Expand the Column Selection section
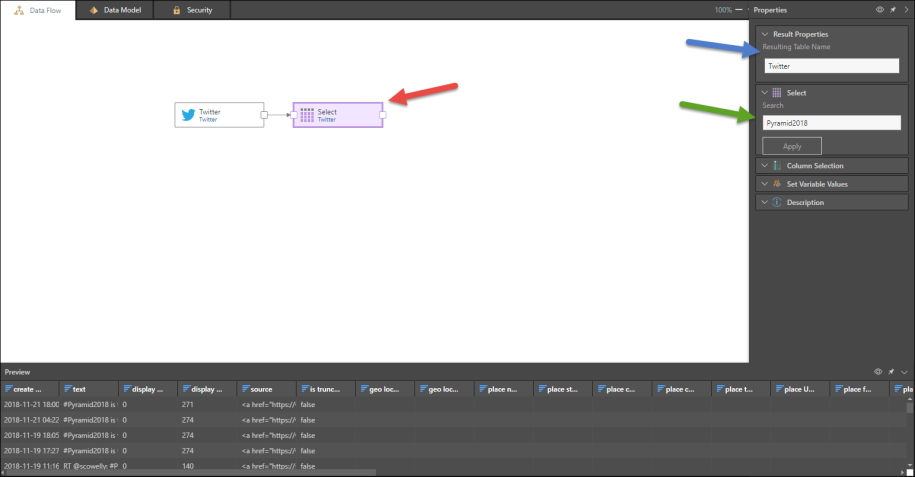Screen dimensions: 915x477 pos(764,166)
